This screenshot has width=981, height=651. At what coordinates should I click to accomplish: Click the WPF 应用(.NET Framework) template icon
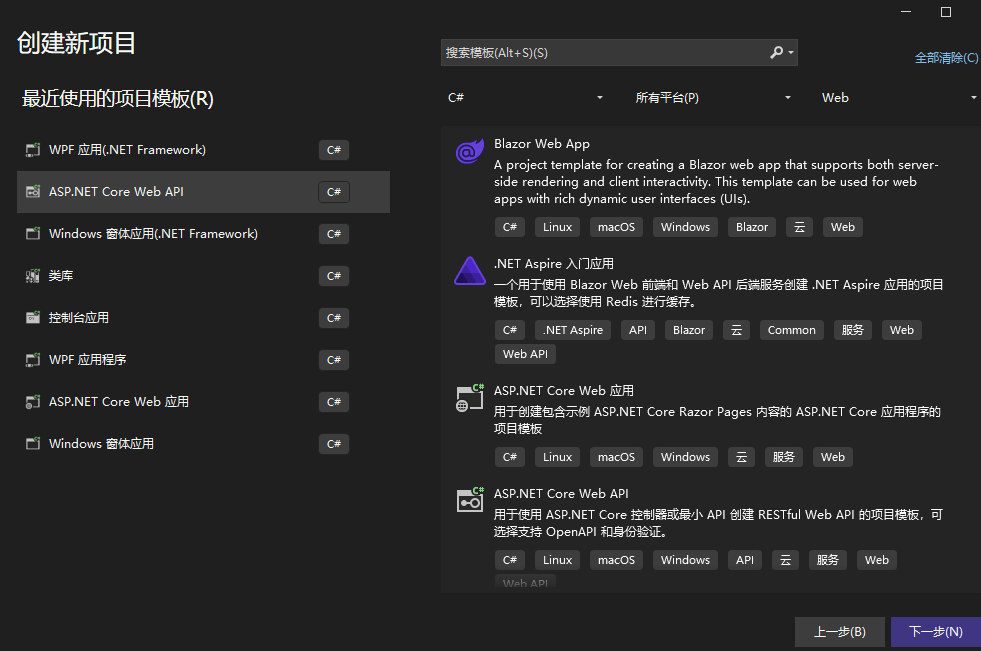(x=33, y=150)
